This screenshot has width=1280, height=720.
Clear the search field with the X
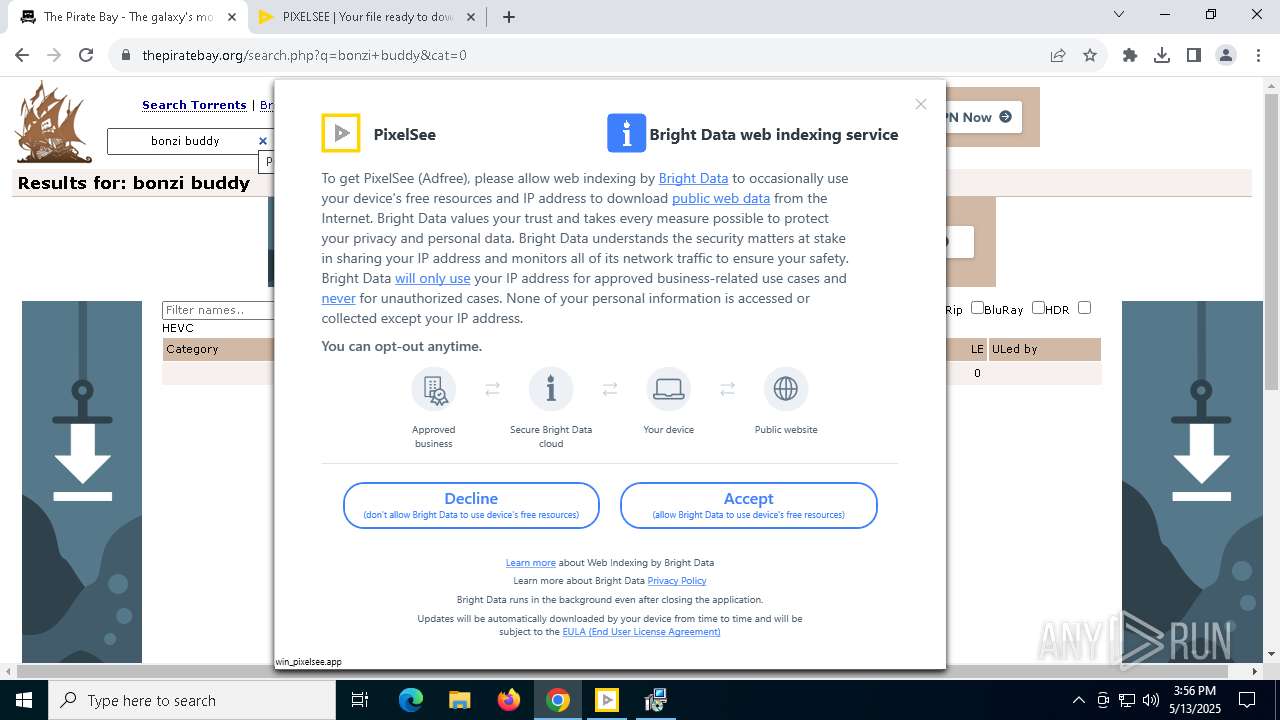[263, 141]
